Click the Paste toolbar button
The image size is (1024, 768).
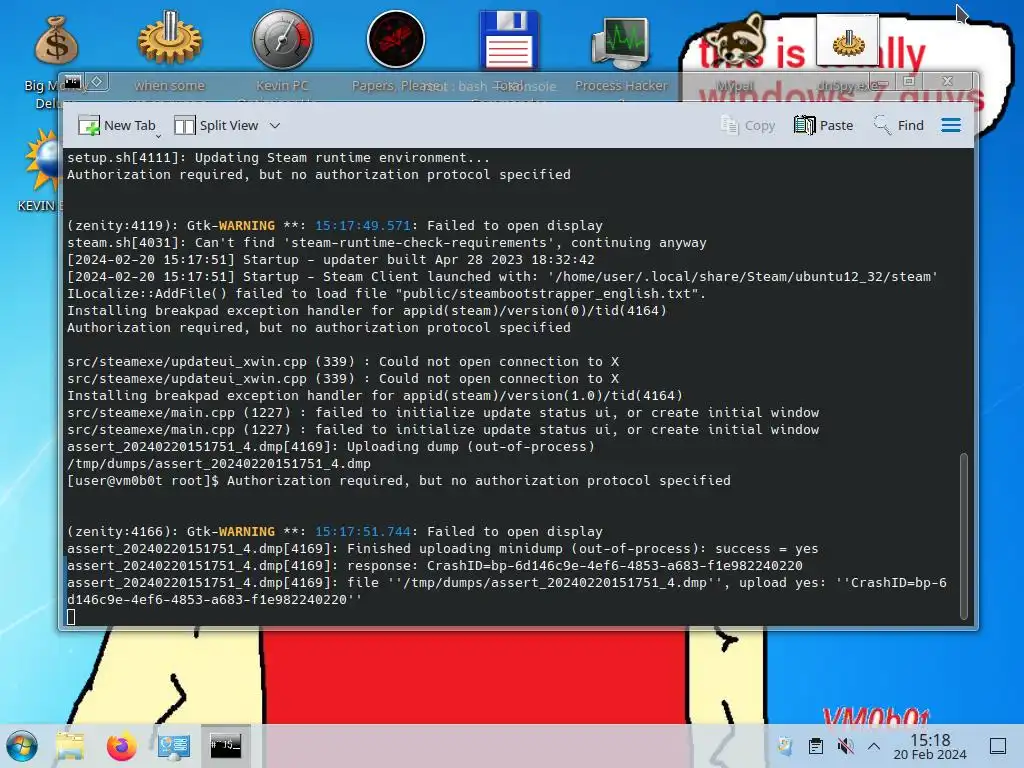coord(824,125)
